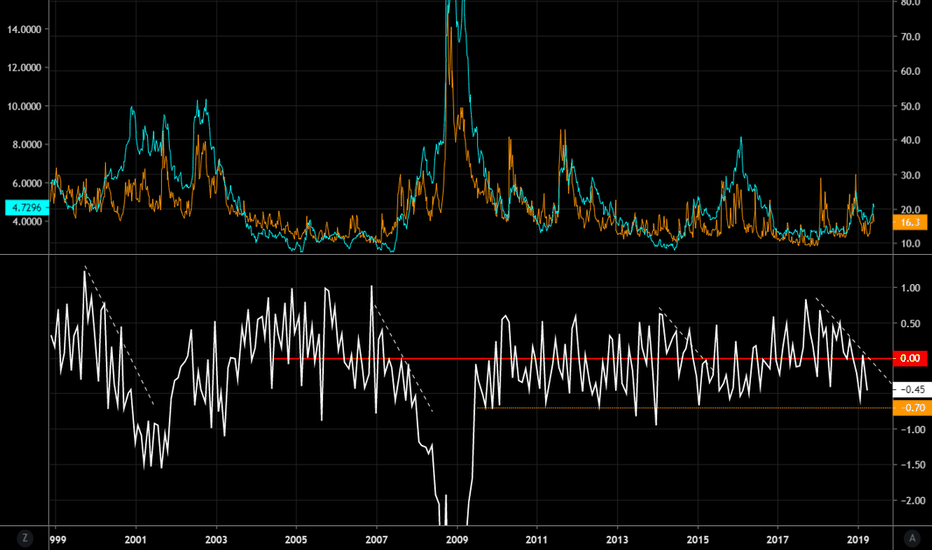Click the 2017 label on time axis
The width and height of the screenshot is (932, 550).
tap(777, 540)
